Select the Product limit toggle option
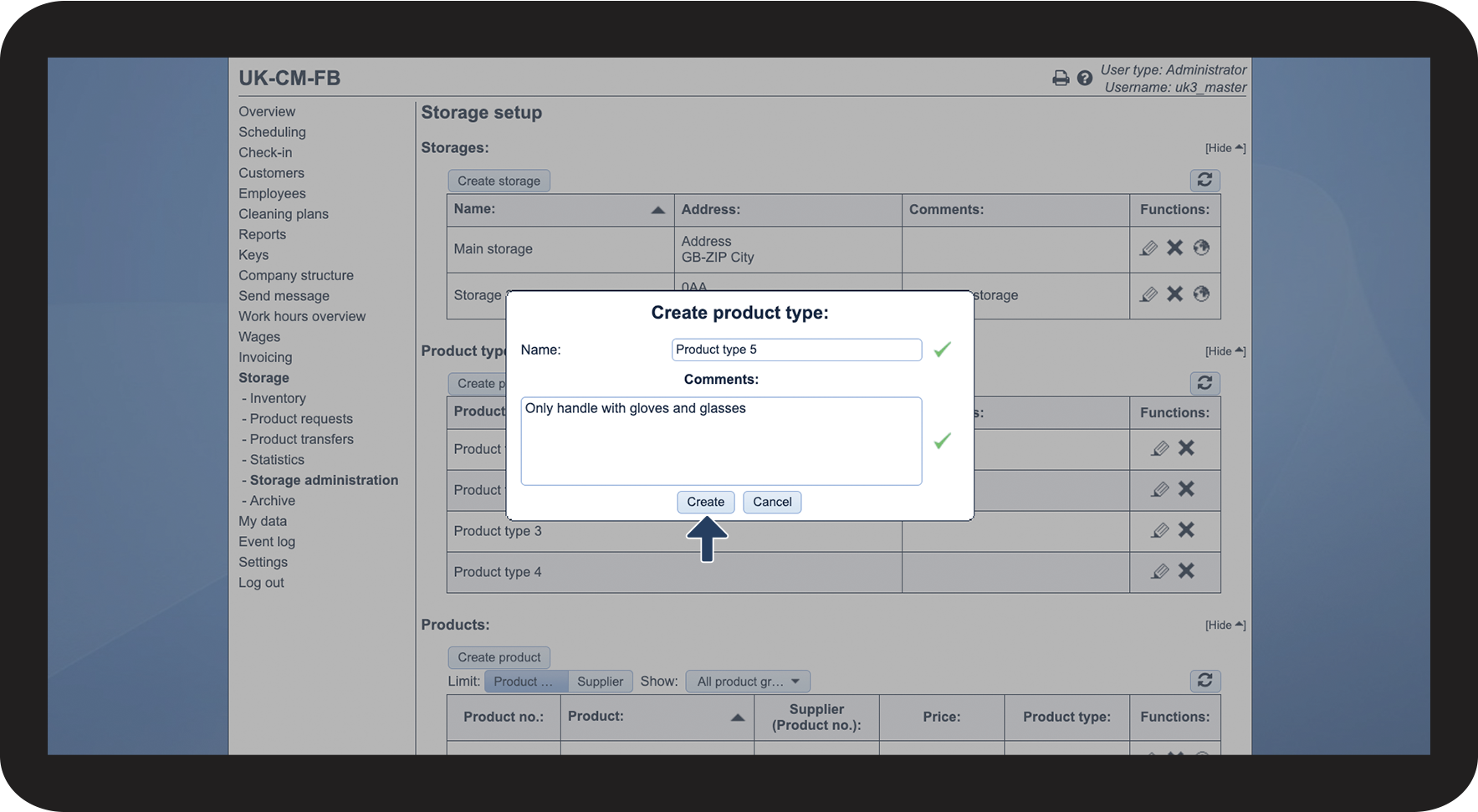 (x=525, y=682)
